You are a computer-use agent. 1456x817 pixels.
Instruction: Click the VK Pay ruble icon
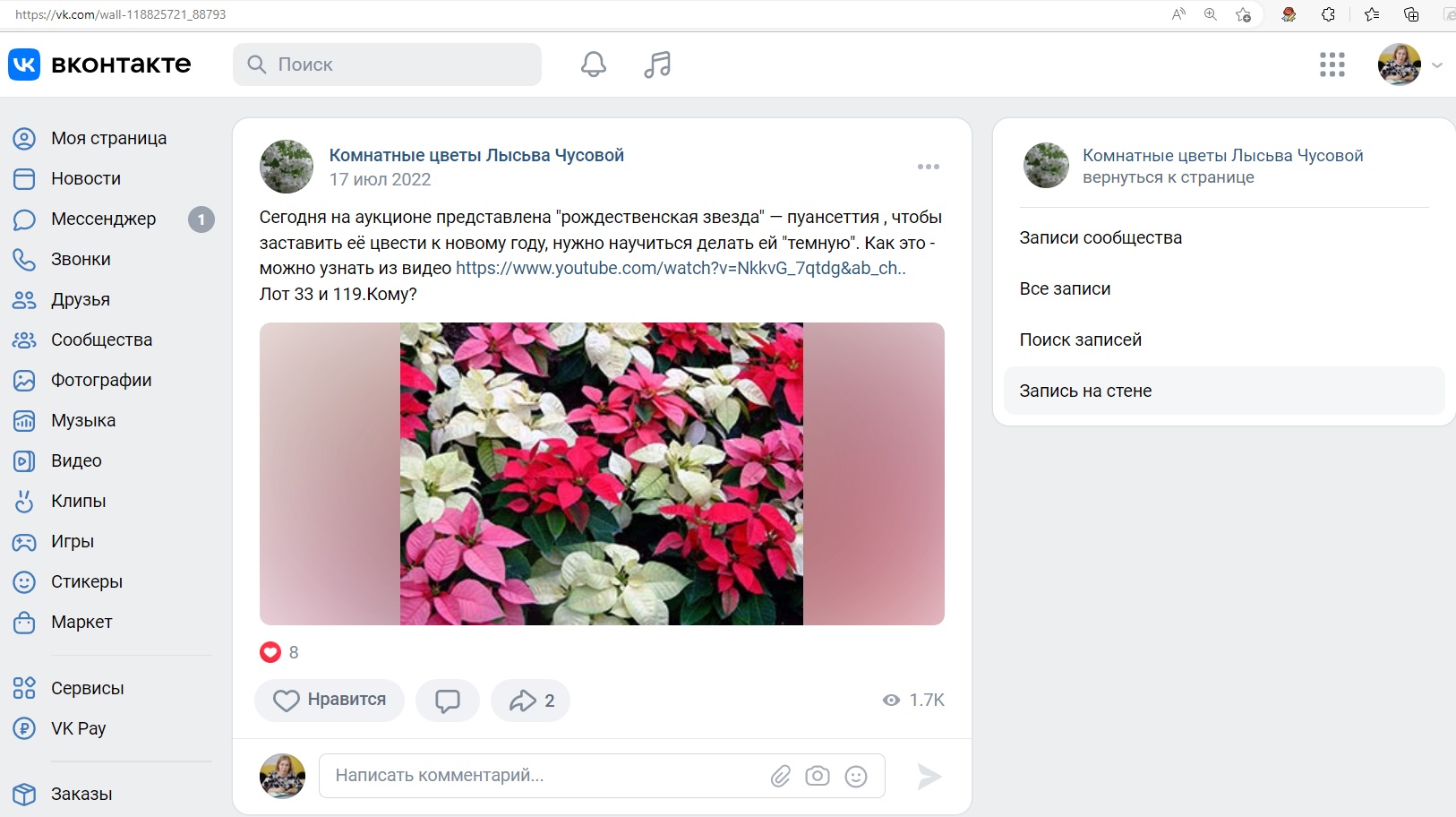[x=24, y=728]
